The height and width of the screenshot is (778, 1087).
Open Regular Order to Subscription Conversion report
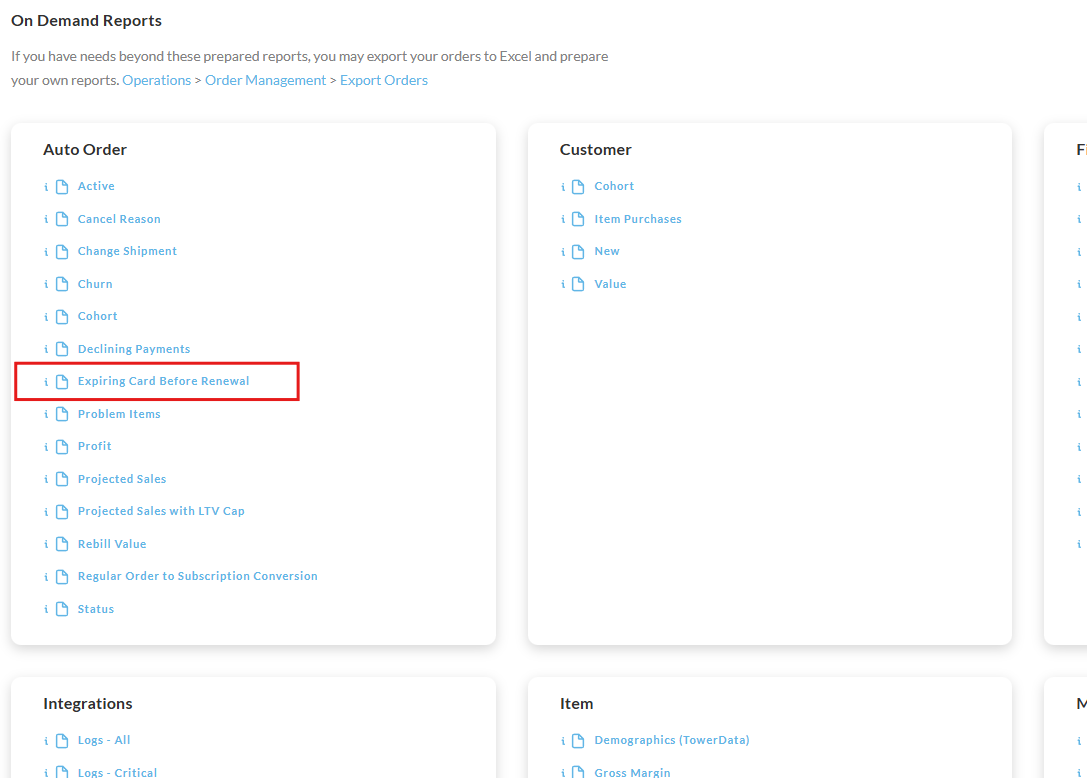click(198, 576)
